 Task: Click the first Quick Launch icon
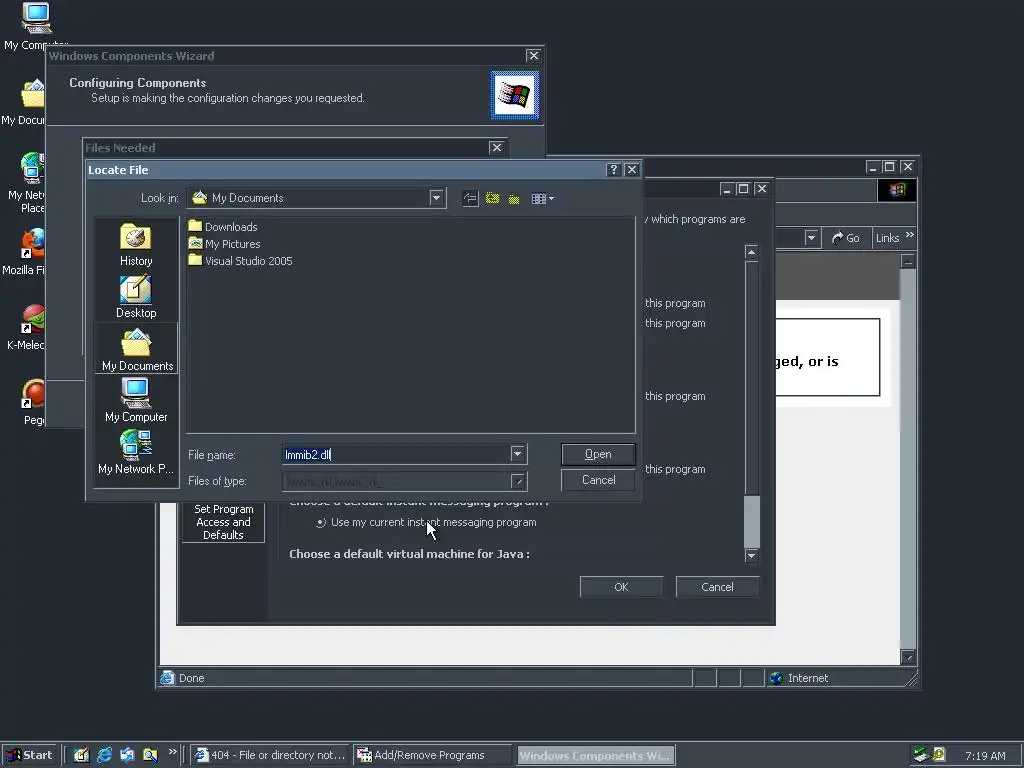point(81,755)
